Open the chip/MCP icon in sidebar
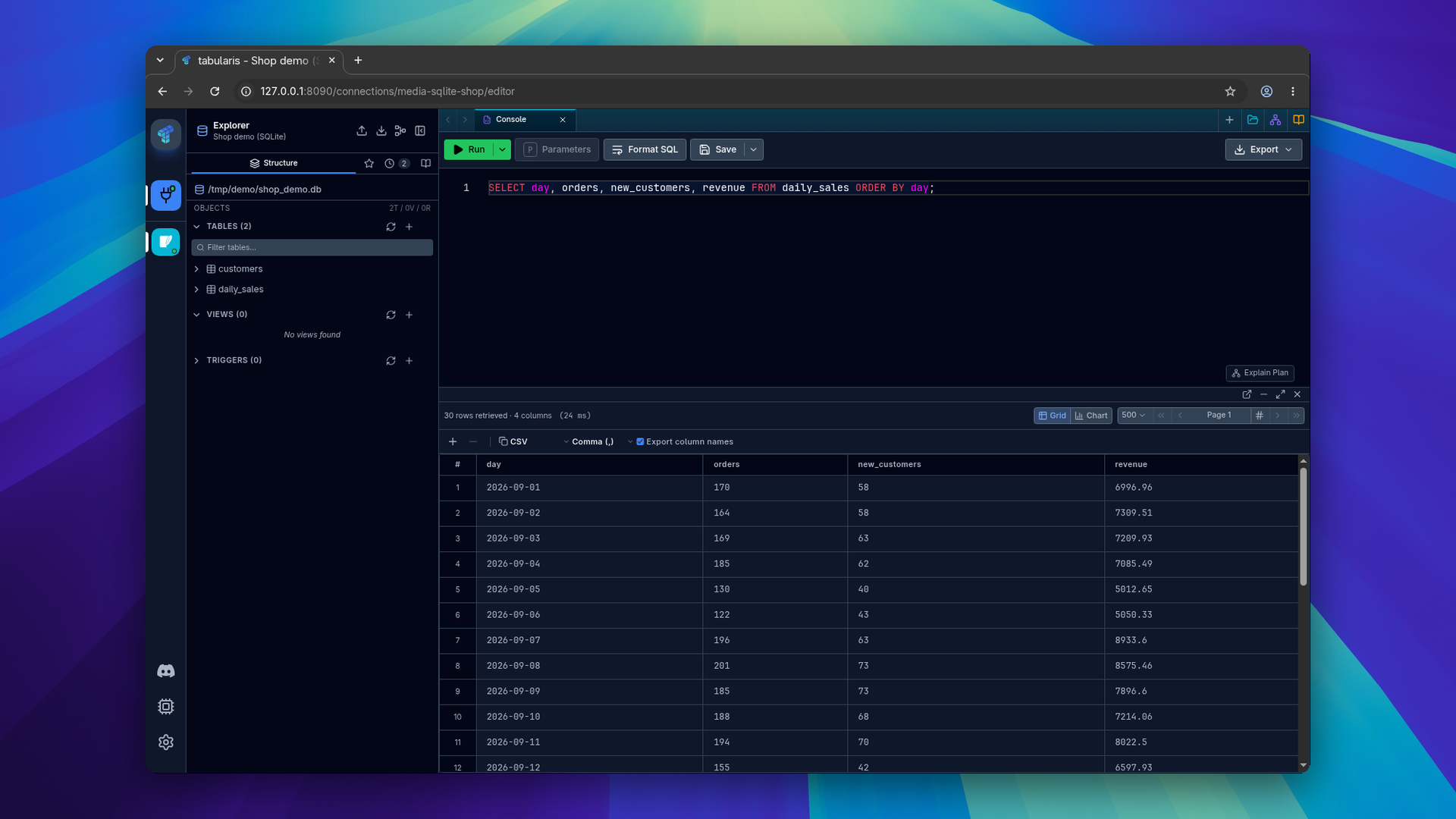 point(165,707)
